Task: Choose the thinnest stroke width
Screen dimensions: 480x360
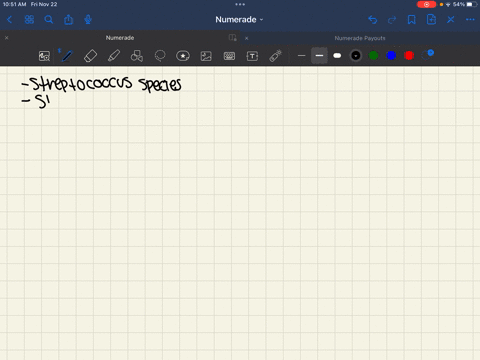Action: click(301, 56)
